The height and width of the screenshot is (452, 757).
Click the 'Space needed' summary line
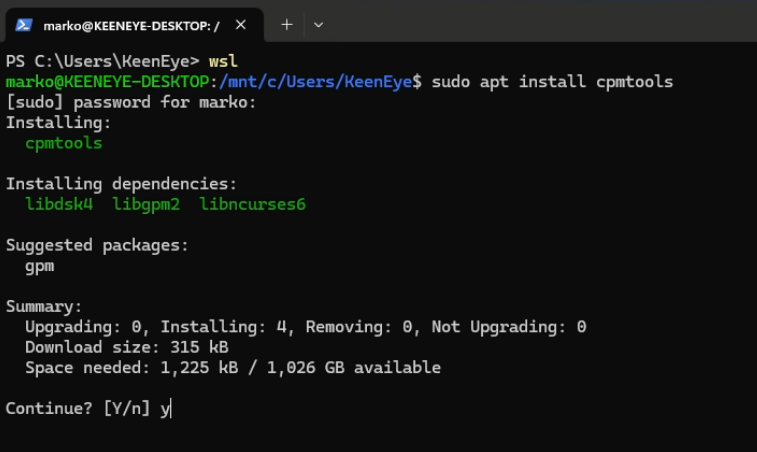pos(233,368)
